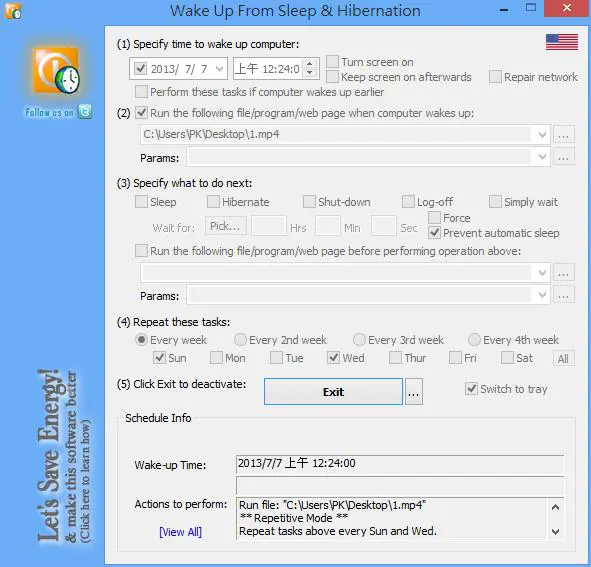Click the US flag language icon

tap(562, 42)
